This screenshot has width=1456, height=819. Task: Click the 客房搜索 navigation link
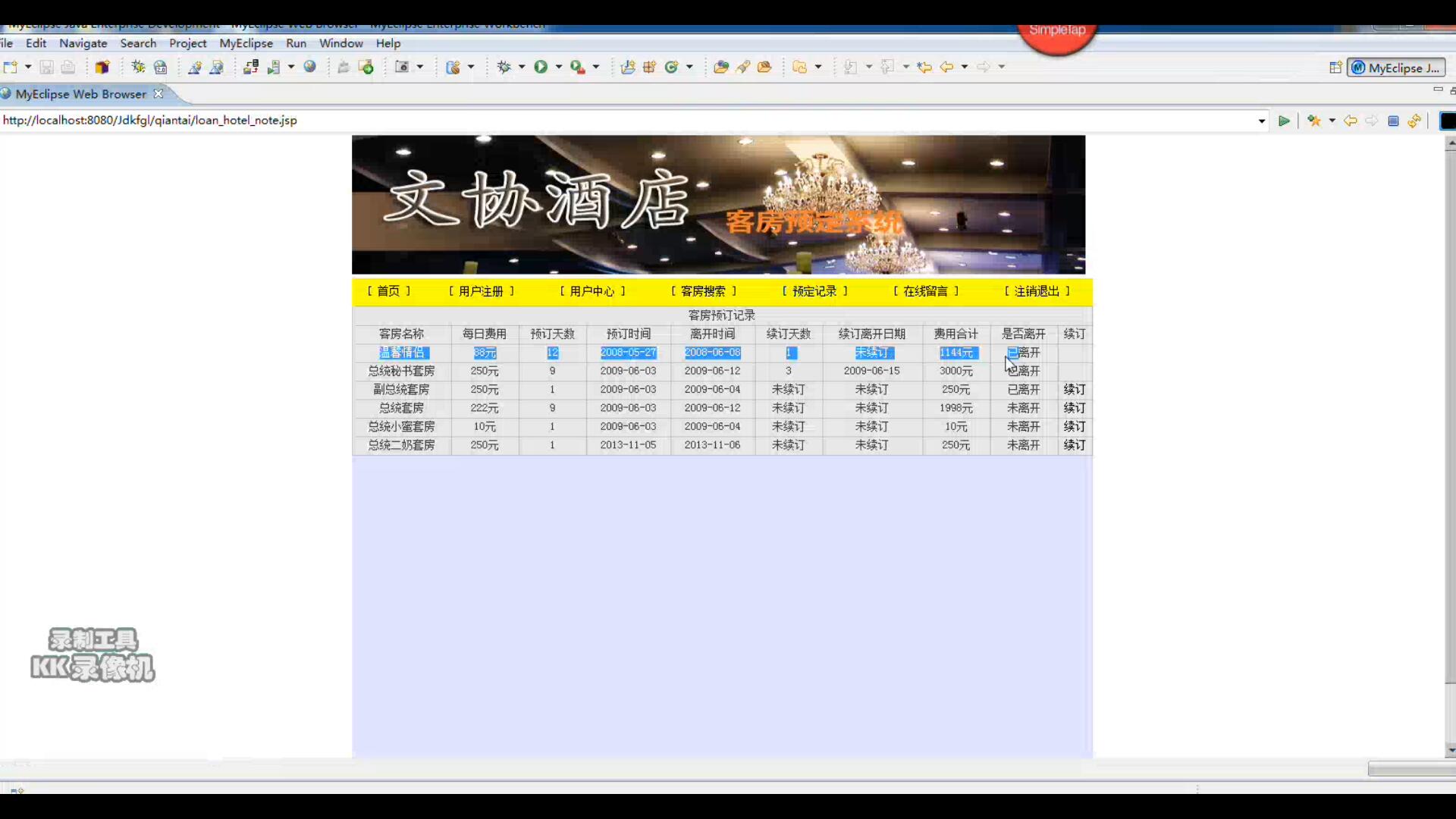click(704, 291)
